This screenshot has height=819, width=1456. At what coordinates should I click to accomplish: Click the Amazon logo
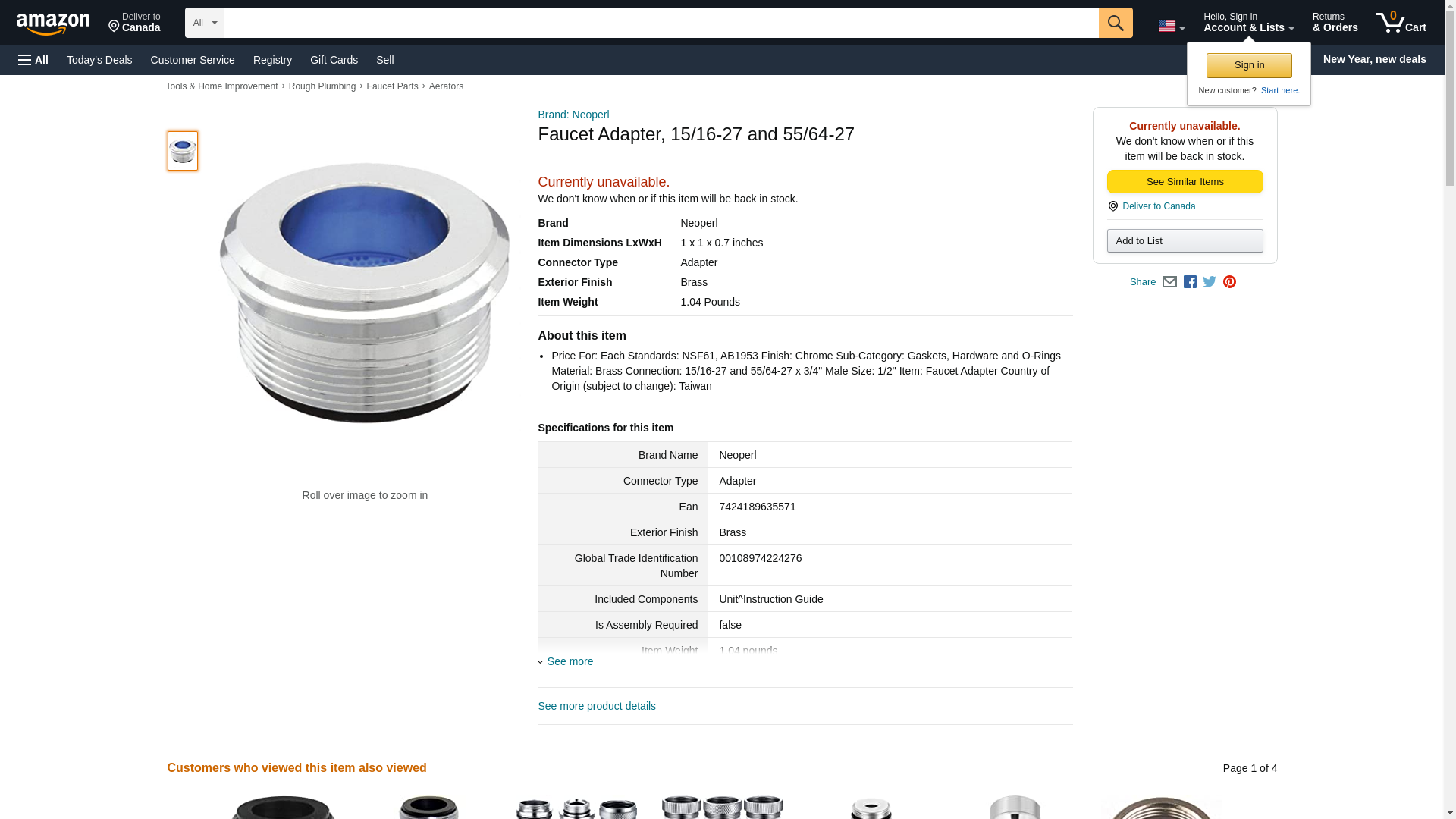(53, 24)
